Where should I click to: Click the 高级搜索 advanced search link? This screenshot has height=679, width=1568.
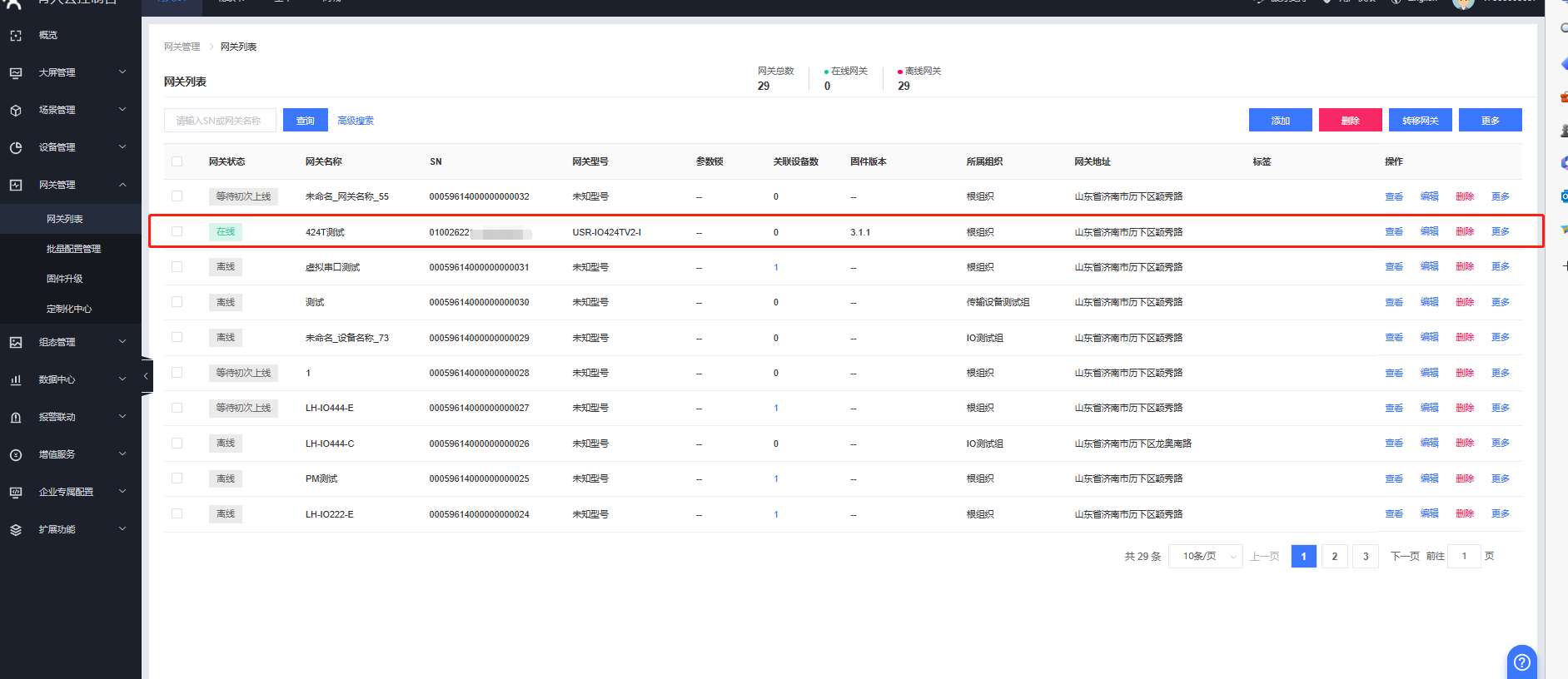[x=356, y=121]
